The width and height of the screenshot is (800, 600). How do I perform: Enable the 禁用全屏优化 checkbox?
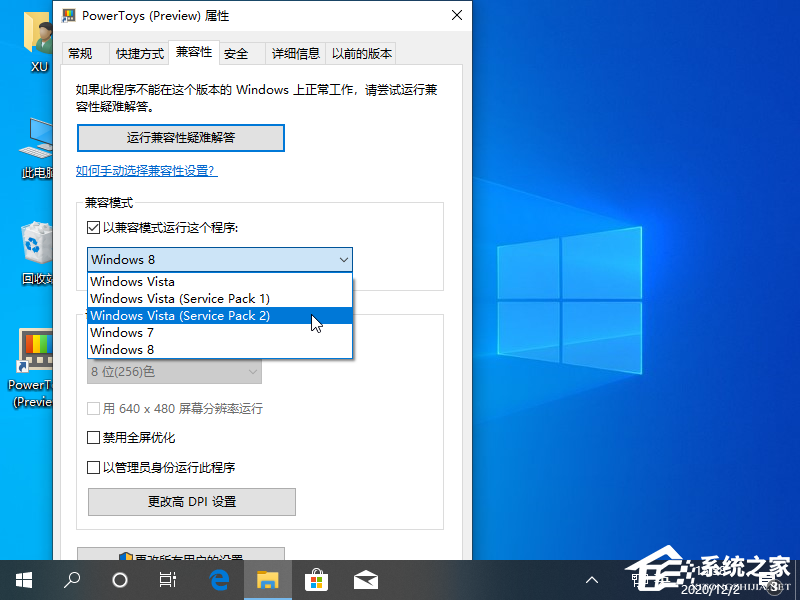[x=94, y=437]
